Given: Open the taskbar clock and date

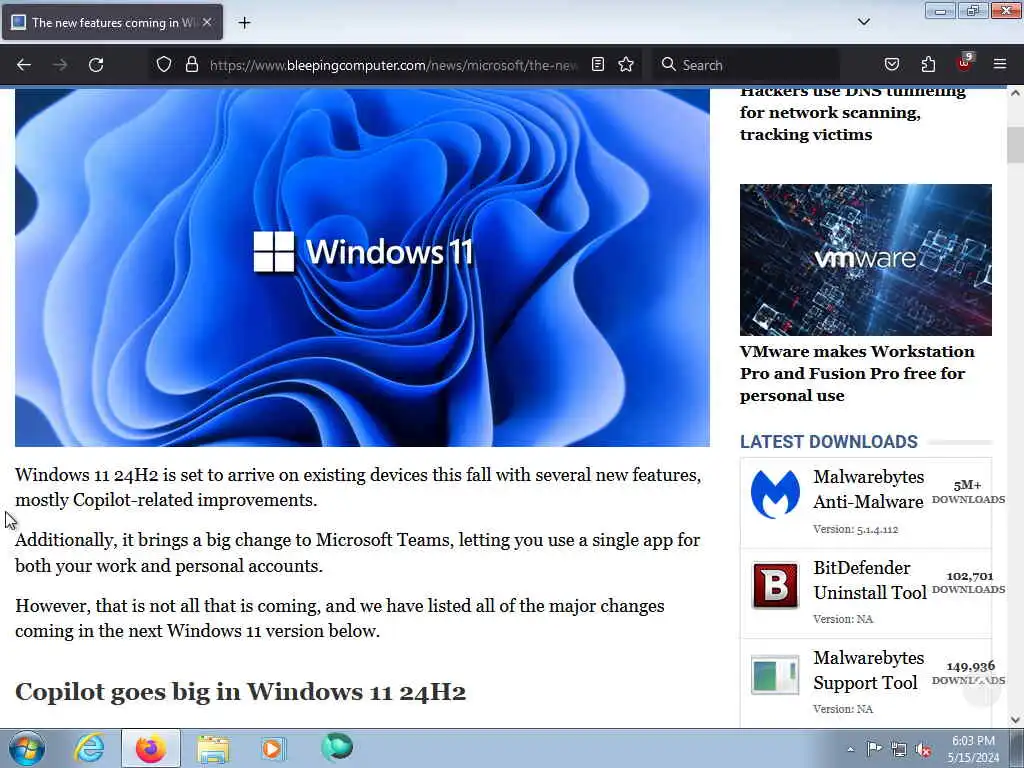Looking at the screenshot, I should tap(973, 749).
